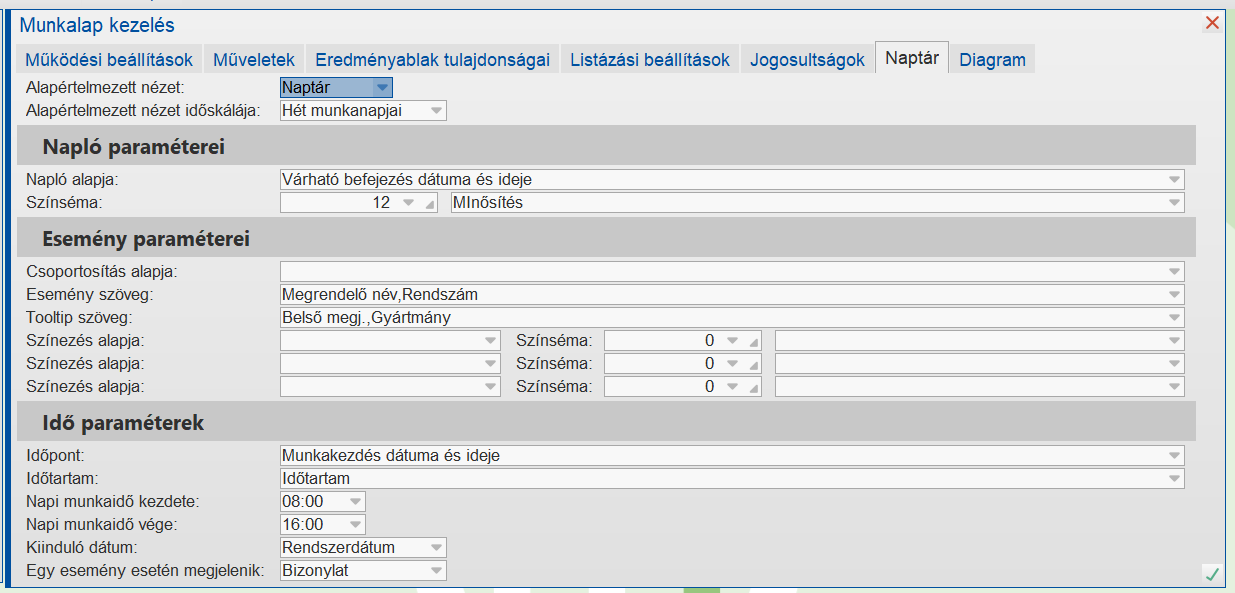
Task: Close the Munkalap kezelés window
Action: click(1212, 23)
